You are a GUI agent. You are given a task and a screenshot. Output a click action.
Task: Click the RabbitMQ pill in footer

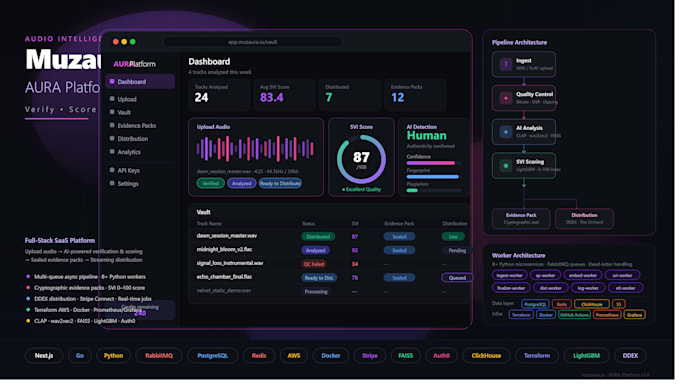pos(159,356)
